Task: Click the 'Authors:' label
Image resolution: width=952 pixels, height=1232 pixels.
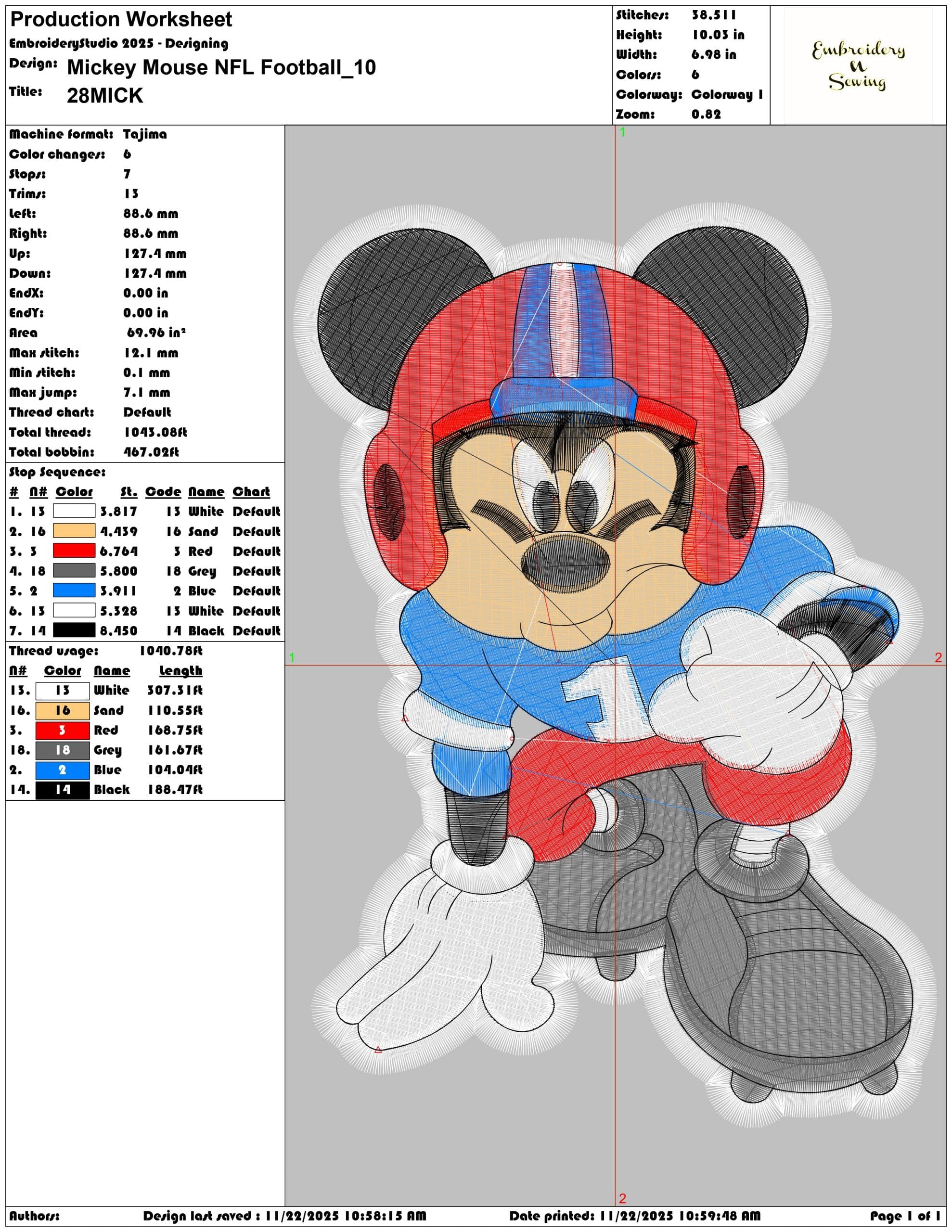Action: (x=35, y=1216)
